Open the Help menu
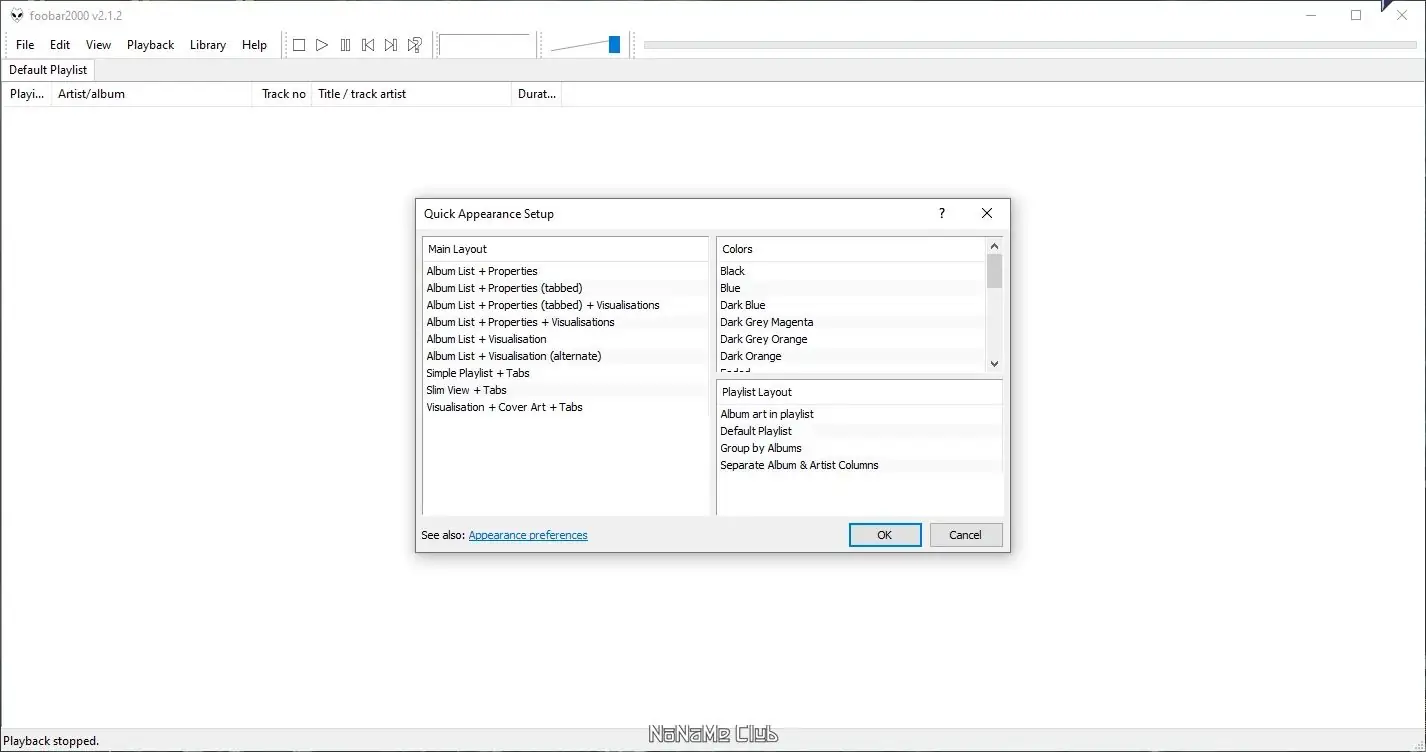1426x752 pixels. (254, 45)
